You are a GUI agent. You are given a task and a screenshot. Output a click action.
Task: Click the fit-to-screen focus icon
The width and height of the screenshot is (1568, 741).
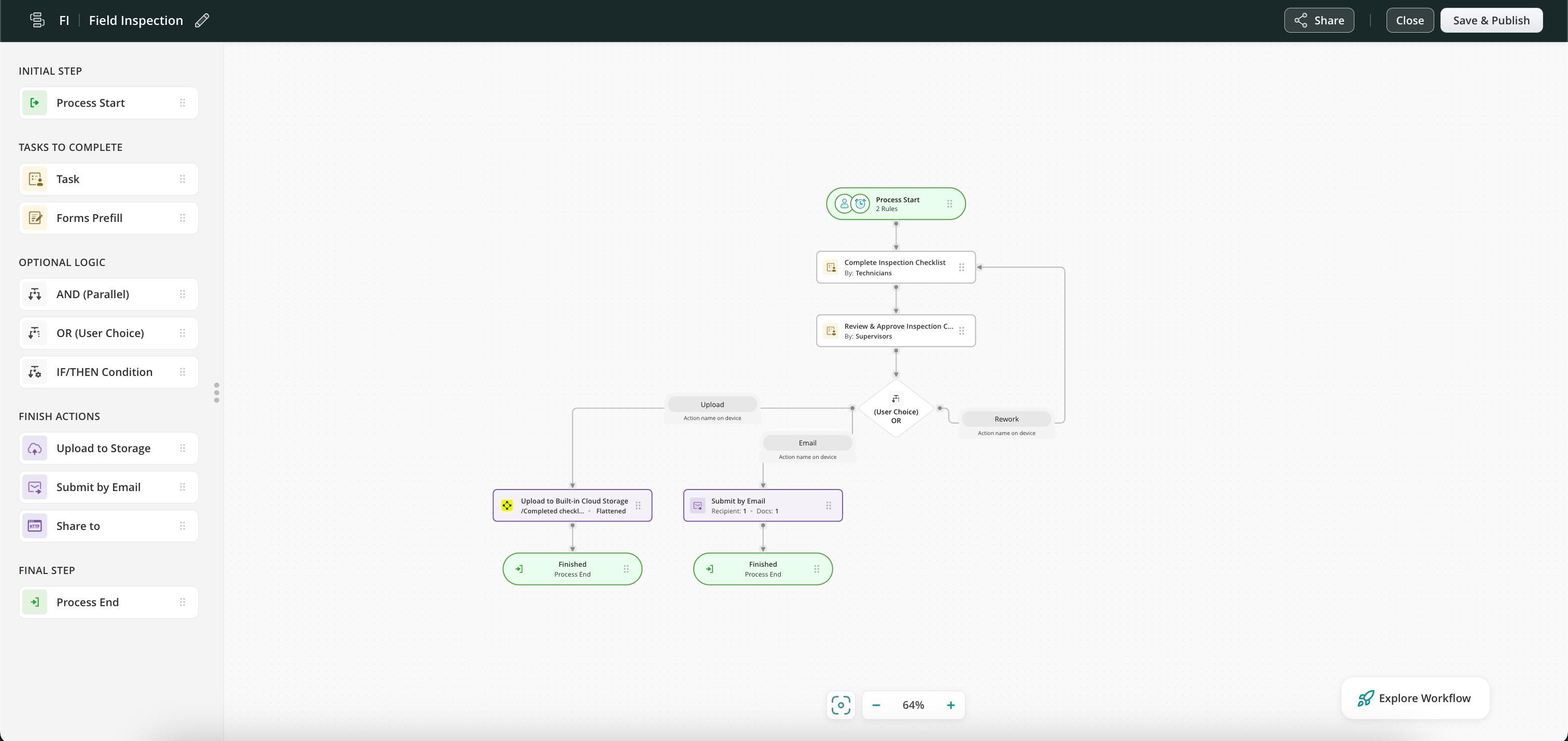841,705
